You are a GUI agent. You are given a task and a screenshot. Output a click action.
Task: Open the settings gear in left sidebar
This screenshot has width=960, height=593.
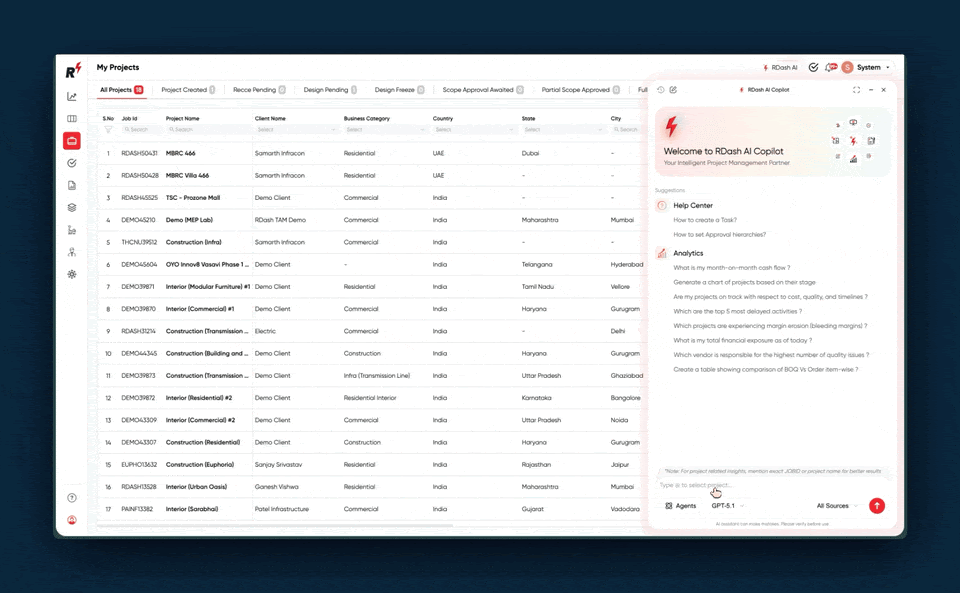pyautogui.click(x=72, y=274)
